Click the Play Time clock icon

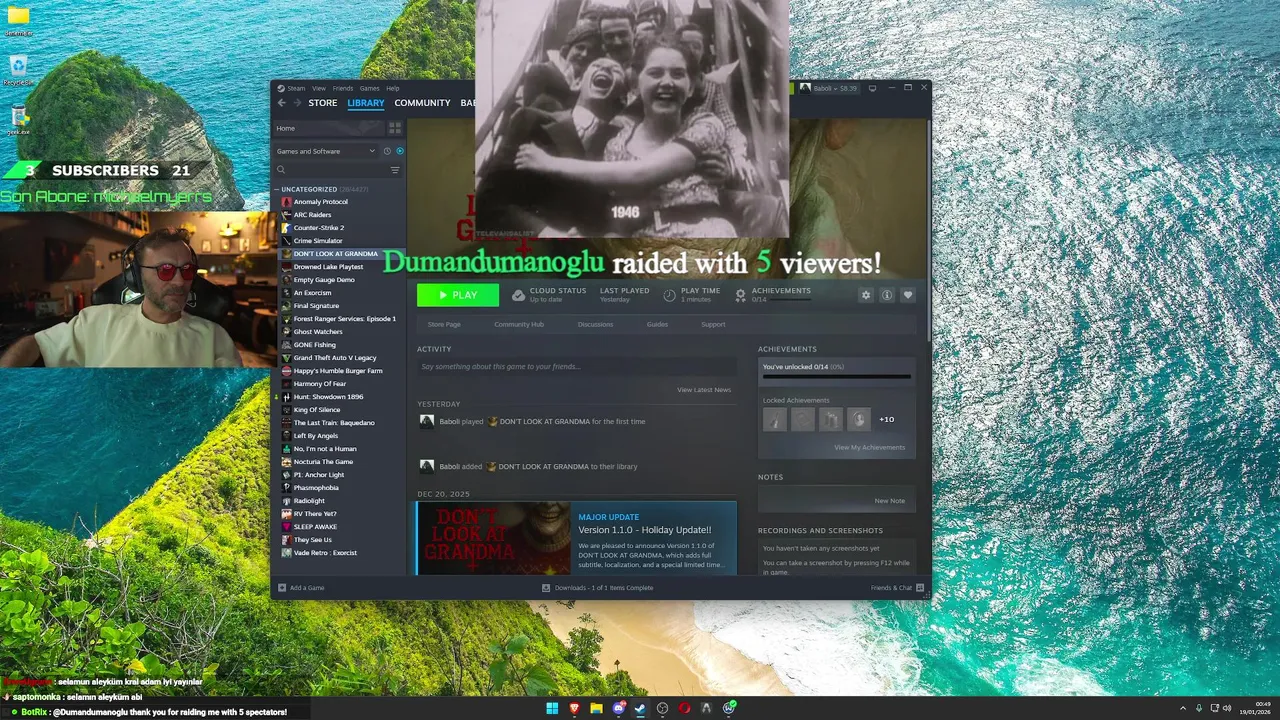point(669,295)
